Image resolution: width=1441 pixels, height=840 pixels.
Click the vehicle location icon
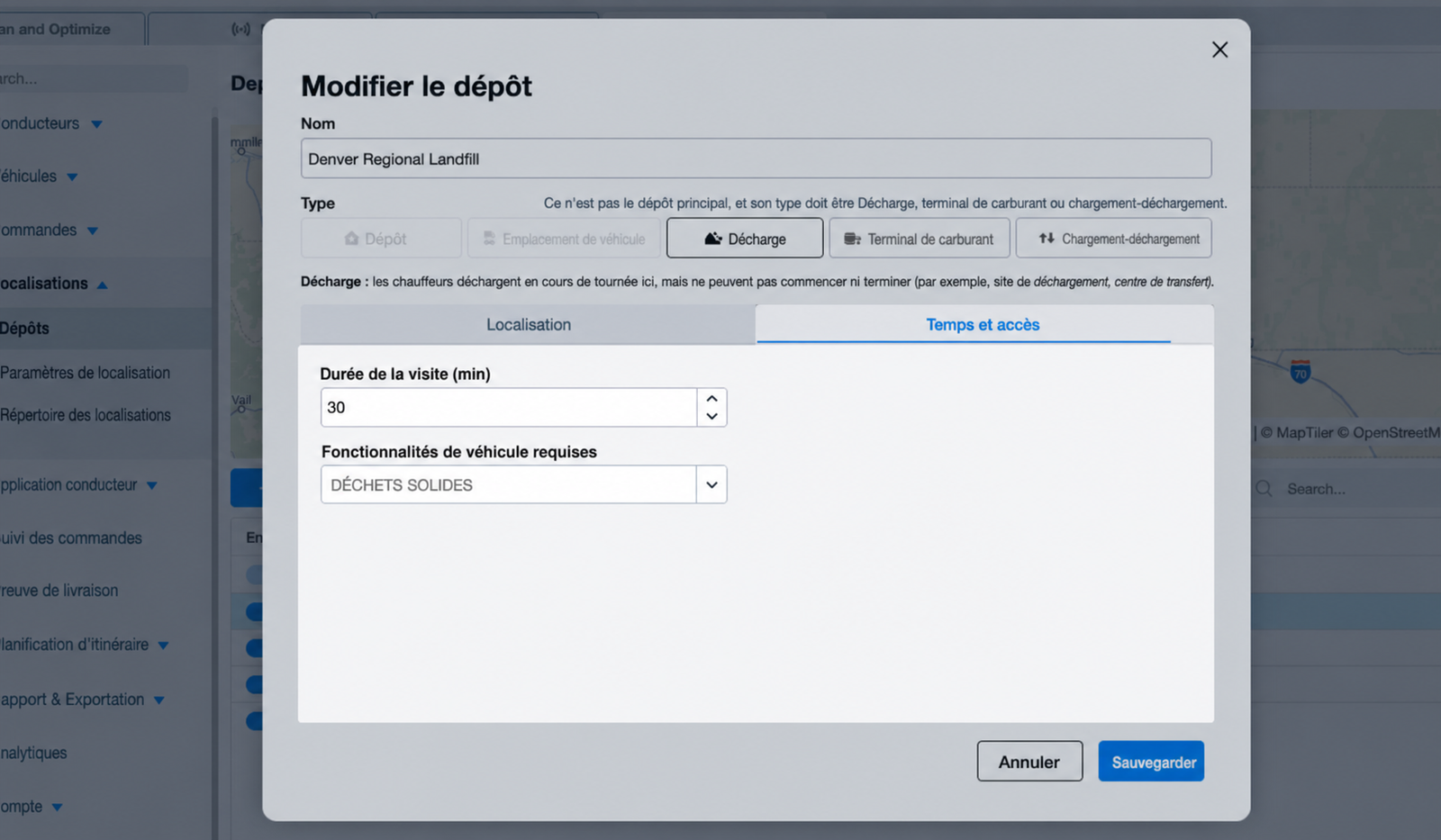489,239
